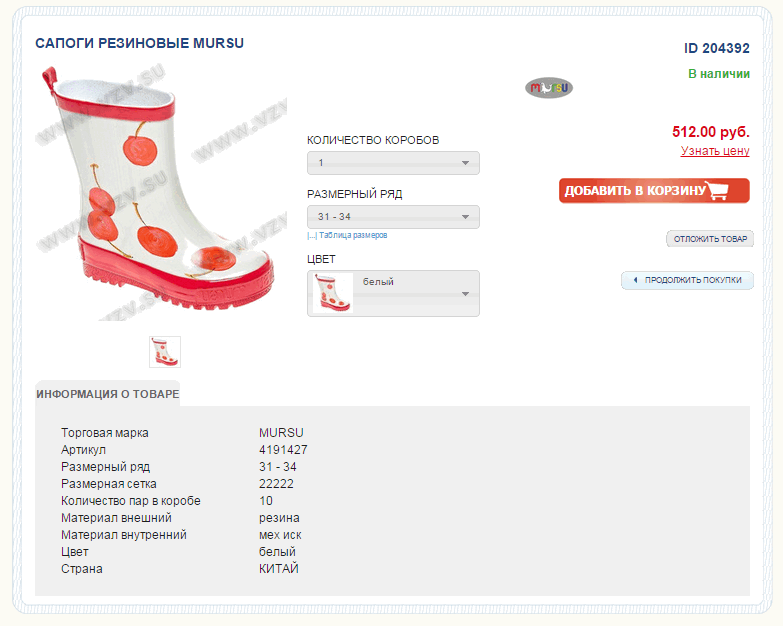Image resolution: width=783 pixels, height=626 pixels.
Task: Switch to the Информация о товаре tab
Action: pyautogui.click(x=108, y=394)
